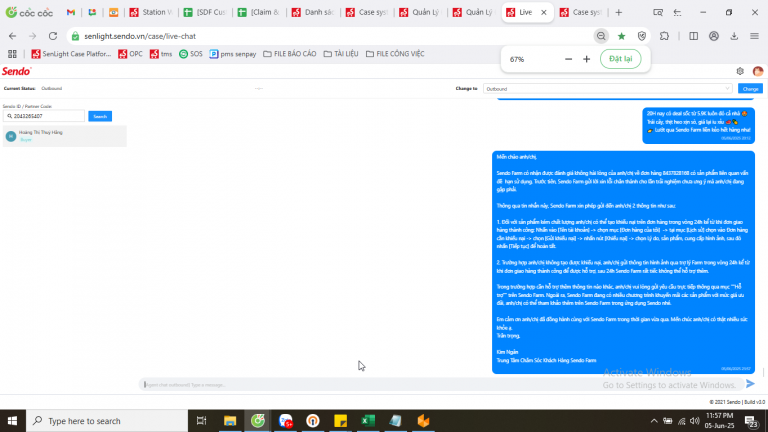Viewport: 768px width, 432px height.
Task: Open File Explorer from the taskbar
Action: point(230,421)
